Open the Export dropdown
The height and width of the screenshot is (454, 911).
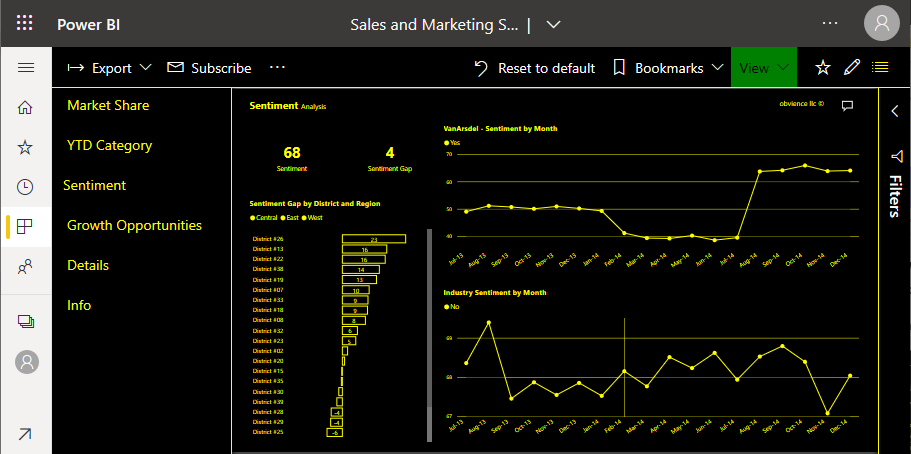click(109, 68)
